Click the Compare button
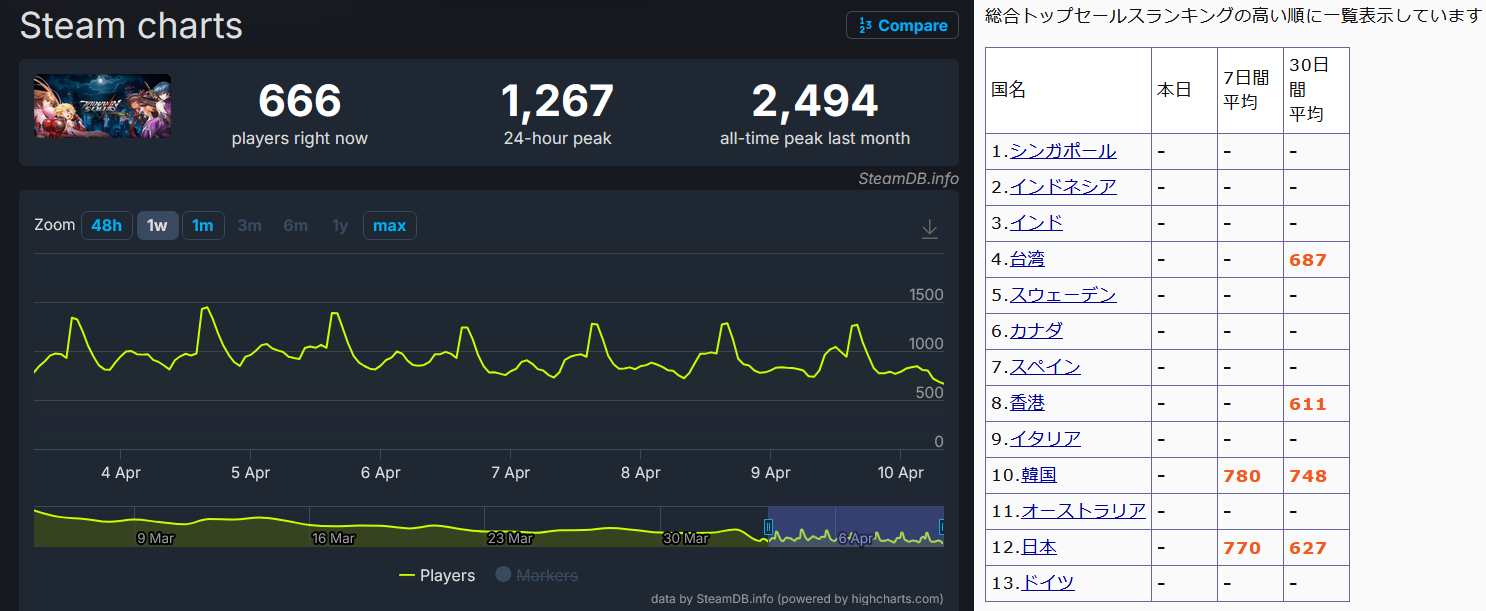This screenshot has height=611, width=1486. tap(902, 26)
